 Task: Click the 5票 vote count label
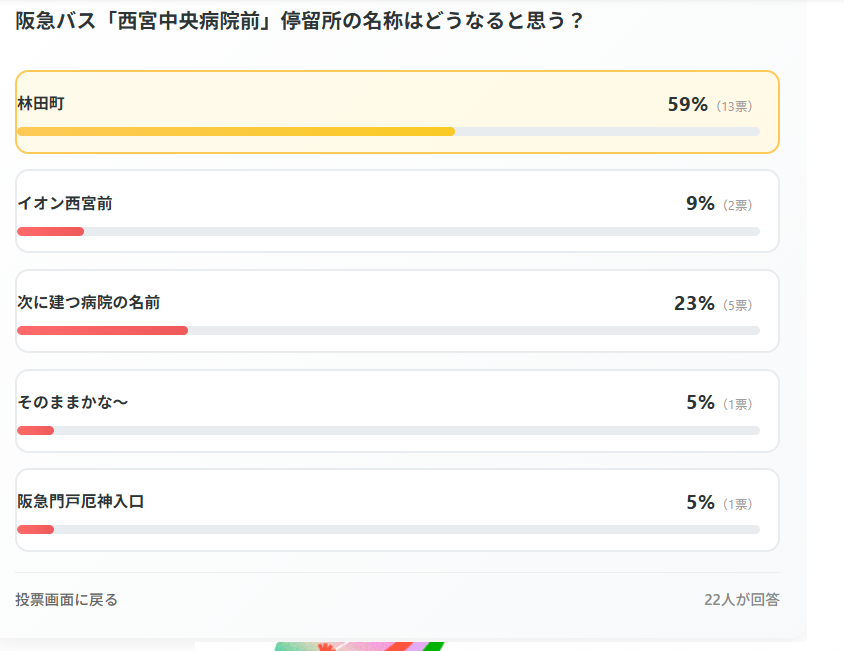point(737,305)
